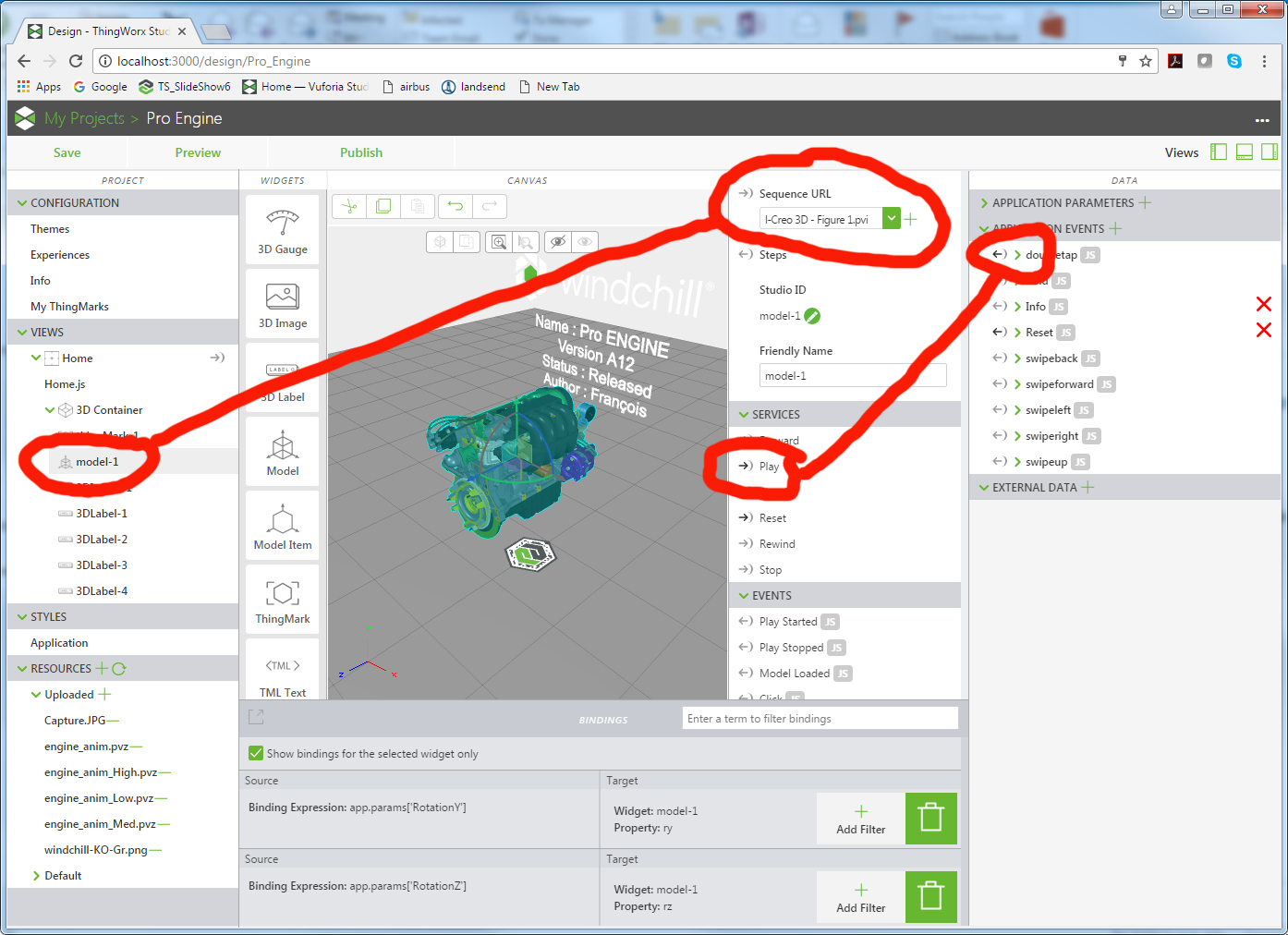Open the Sequence URL dropdown
The width and height of the screenshot is (1288, 935).
pos(892,219)
